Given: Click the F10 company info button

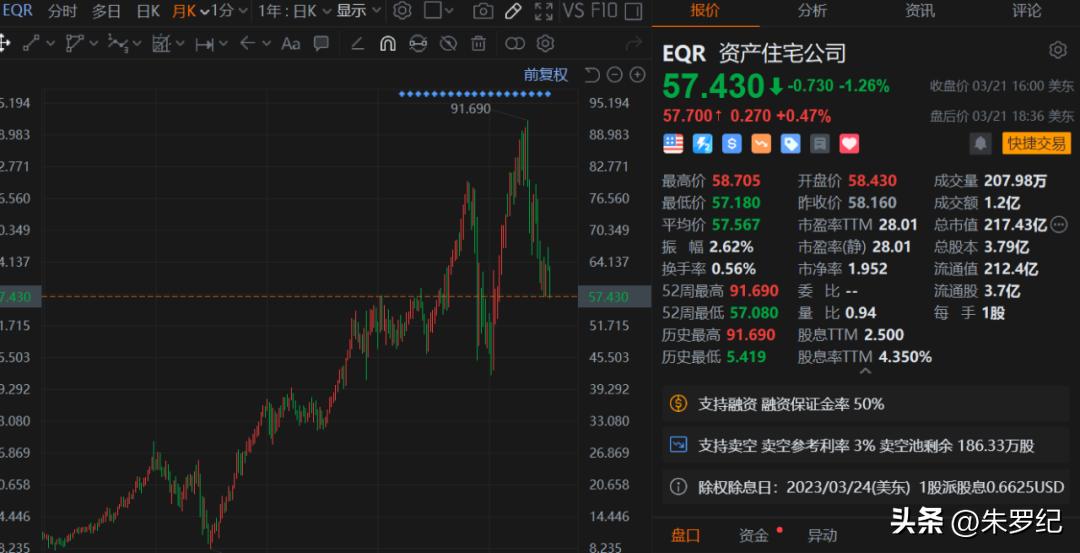Looking at the screenshot, I should coord(604,10).
